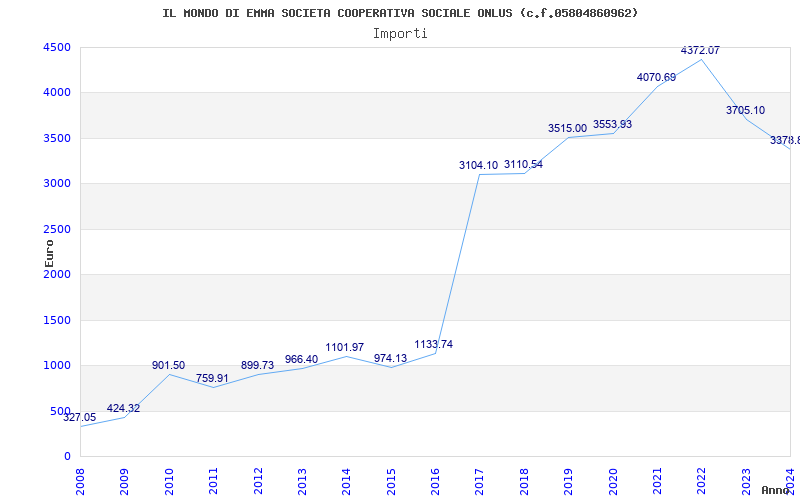Select the 2013 year axis label

pos(302,481)
